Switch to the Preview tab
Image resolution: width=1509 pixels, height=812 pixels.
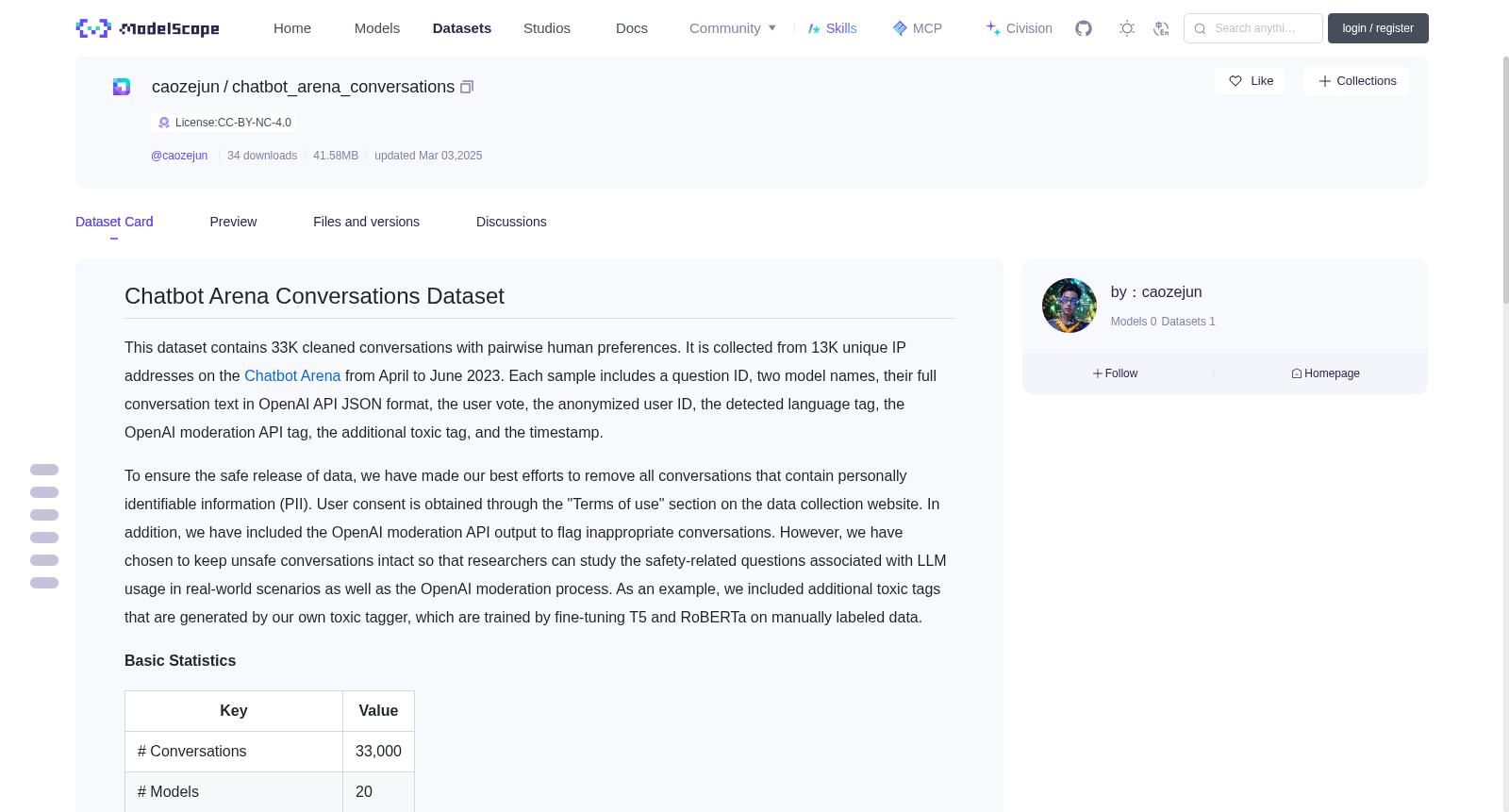233,222
